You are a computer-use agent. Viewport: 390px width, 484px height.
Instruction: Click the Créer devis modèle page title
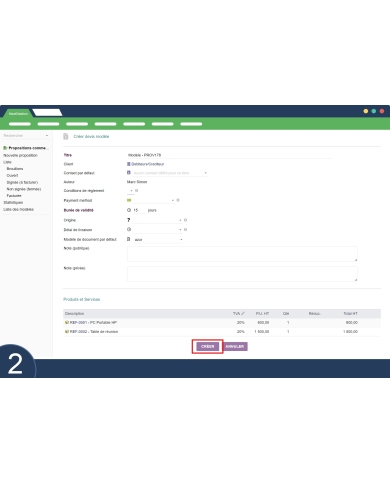click(91, 136)
